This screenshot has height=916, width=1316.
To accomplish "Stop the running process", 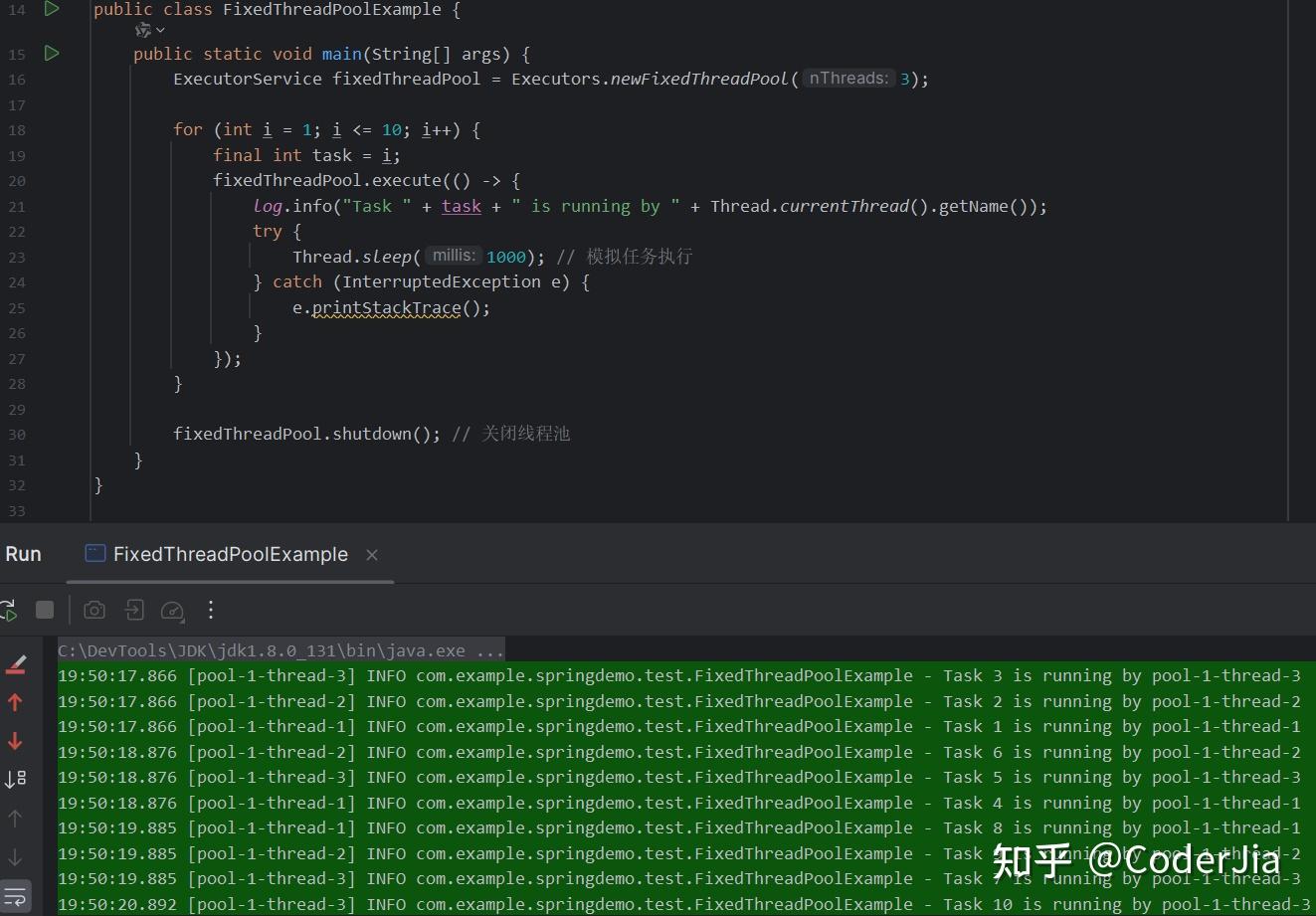I will (45, 610).
